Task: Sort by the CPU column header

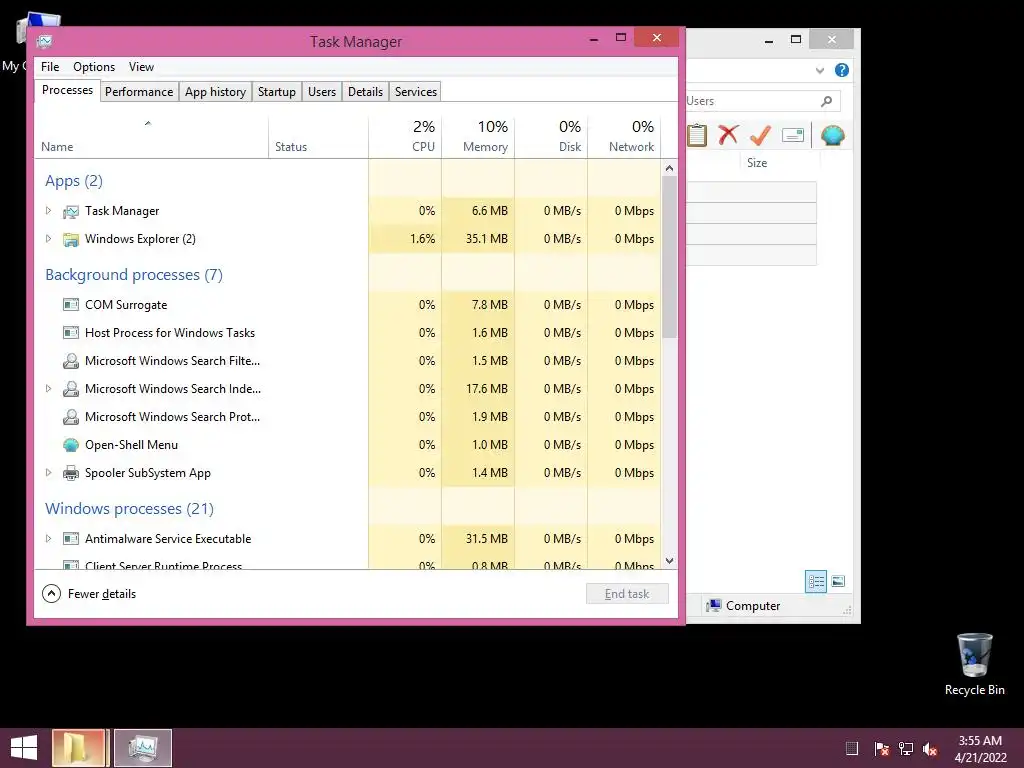Action: [405, 137]
